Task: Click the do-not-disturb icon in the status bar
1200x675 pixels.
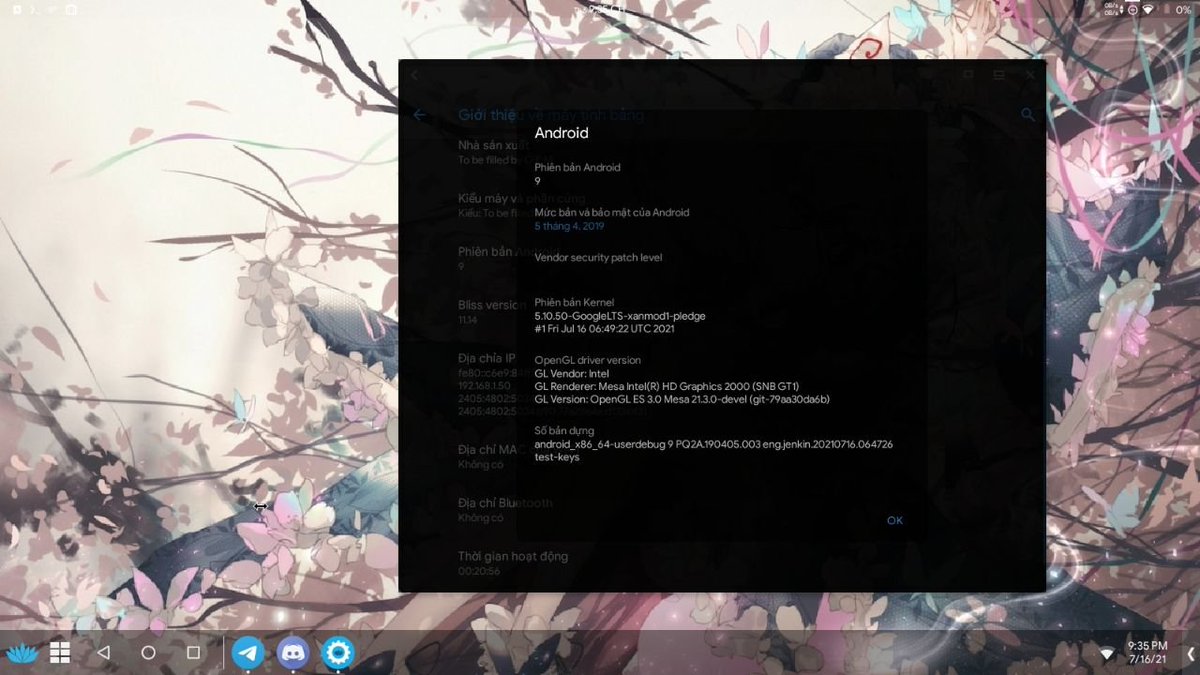Action: pos(1133,9)
